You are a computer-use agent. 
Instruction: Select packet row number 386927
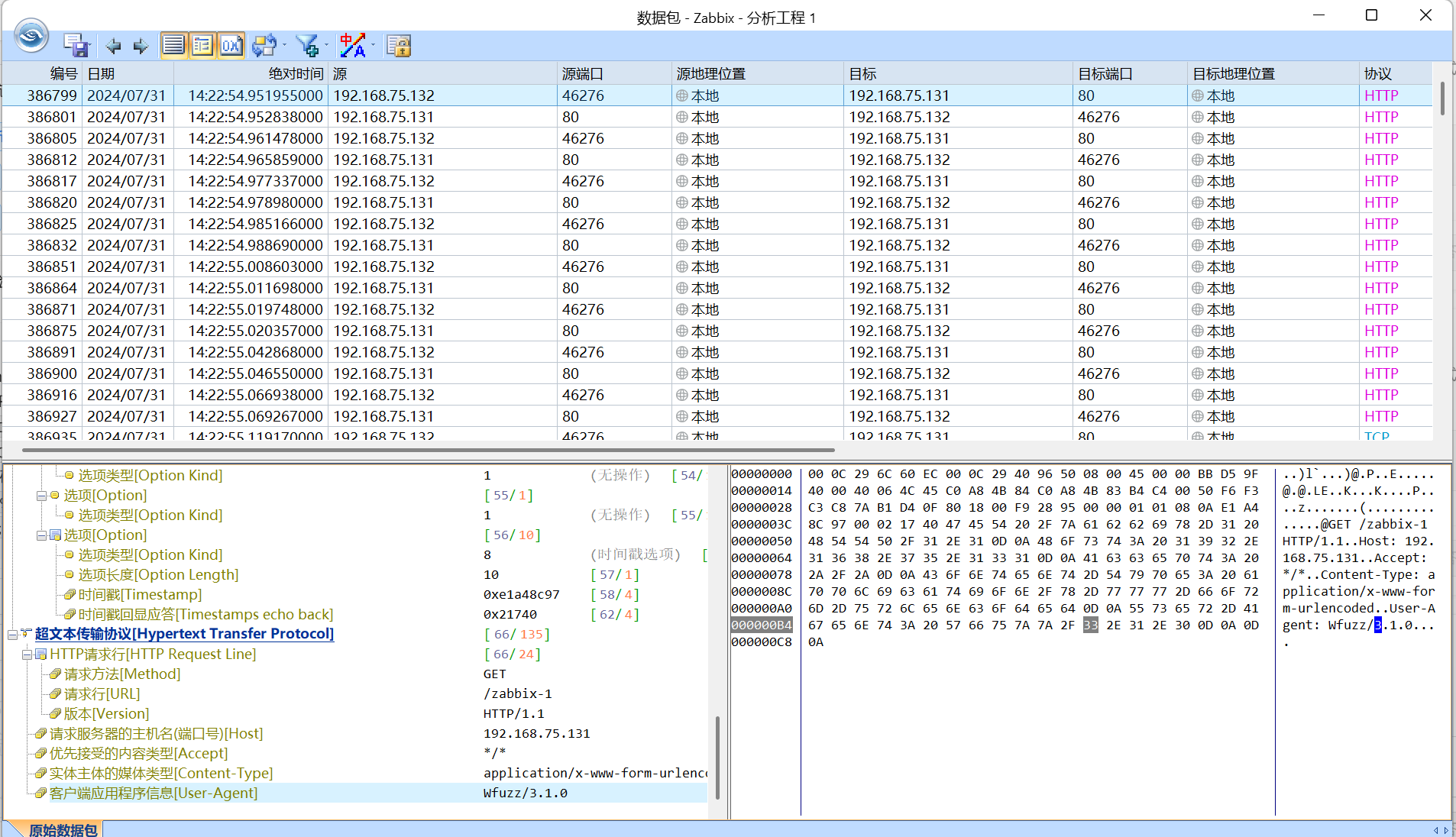[717, 416]
